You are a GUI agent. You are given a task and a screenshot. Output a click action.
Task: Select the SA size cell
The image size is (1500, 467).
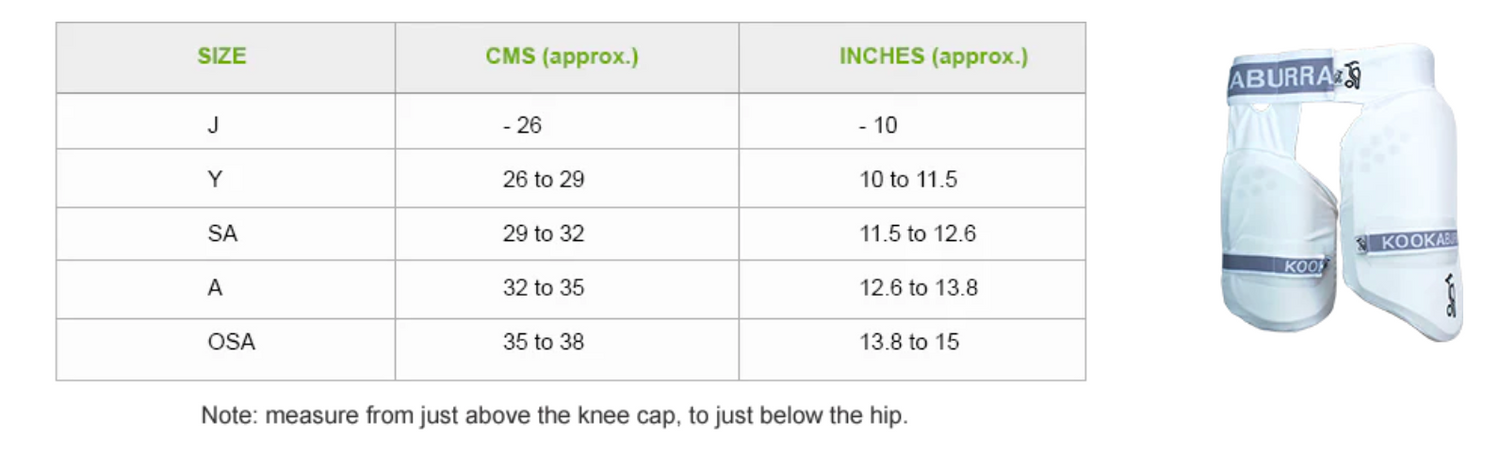pos(222,234)
